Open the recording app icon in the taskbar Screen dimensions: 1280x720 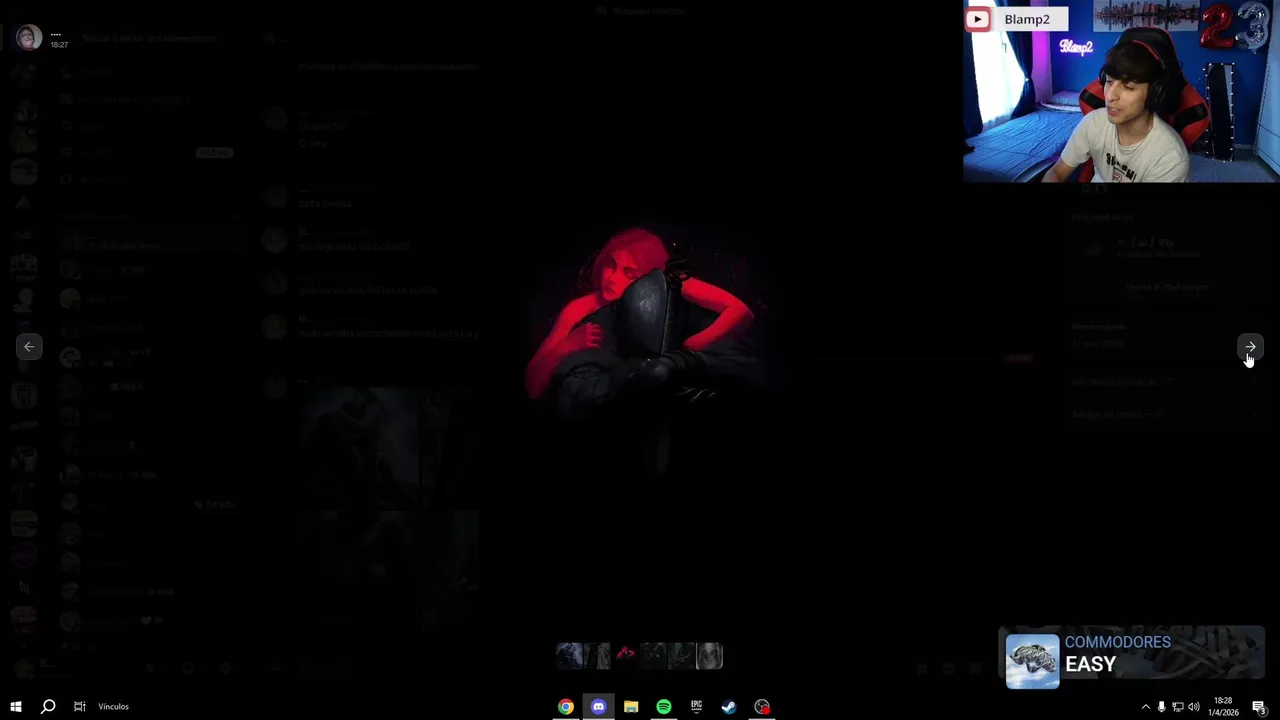click(762, 707)
